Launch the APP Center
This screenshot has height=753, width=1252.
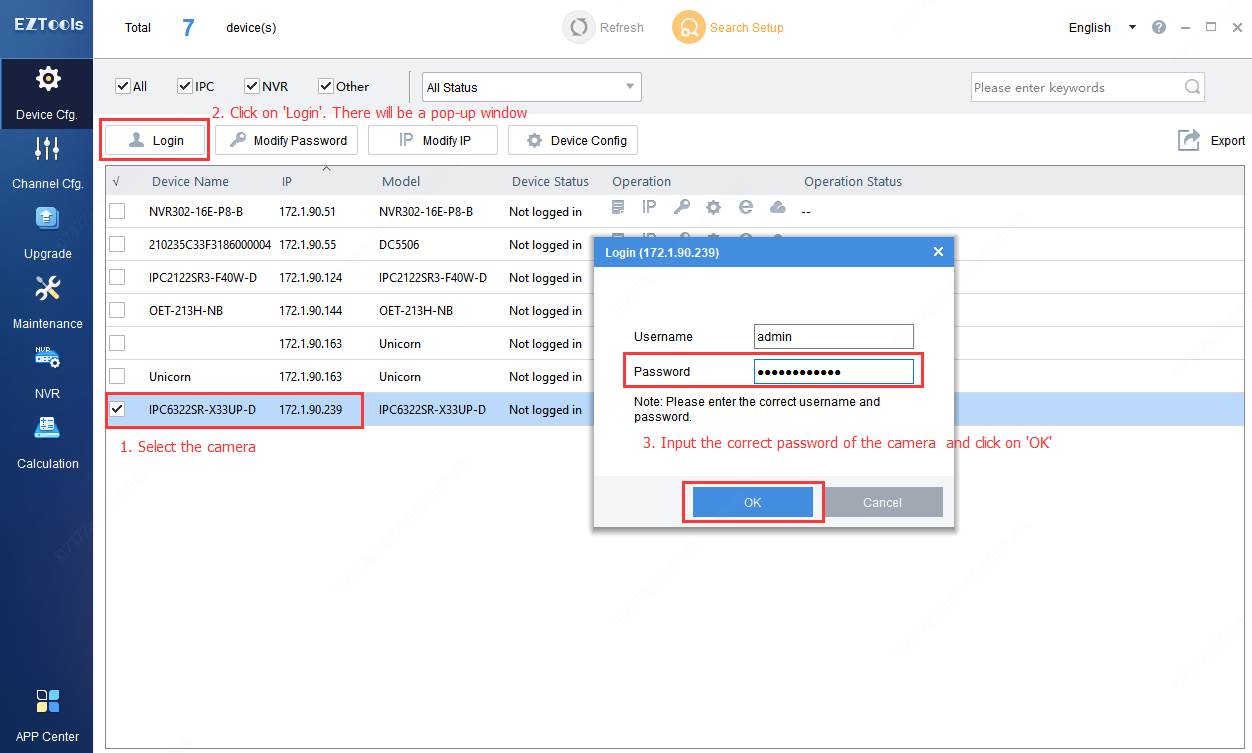click(47, 714)
